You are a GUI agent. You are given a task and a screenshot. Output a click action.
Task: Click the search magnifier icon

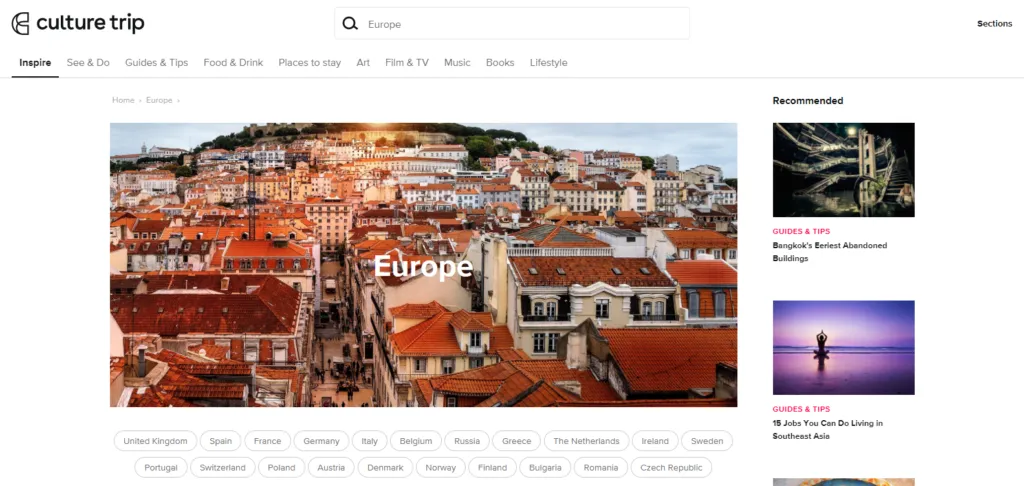tap(350, 24)
